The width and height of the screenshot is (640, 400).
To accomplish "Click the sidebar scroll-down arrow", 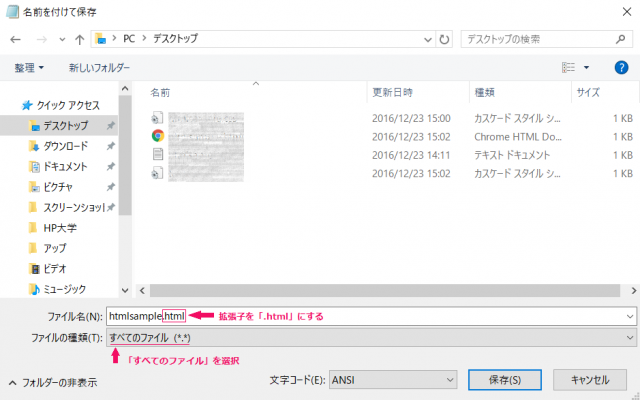I will [125, 291].
